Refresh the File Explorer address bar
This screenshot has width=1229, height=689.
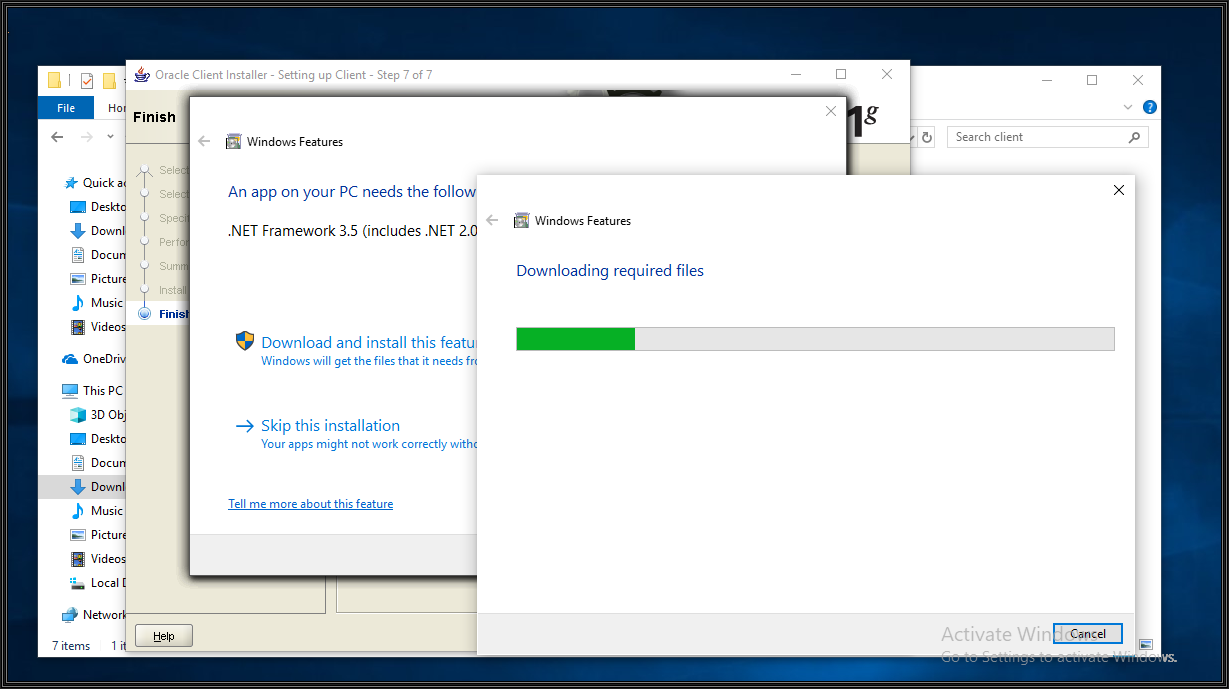tap(927, 137)
